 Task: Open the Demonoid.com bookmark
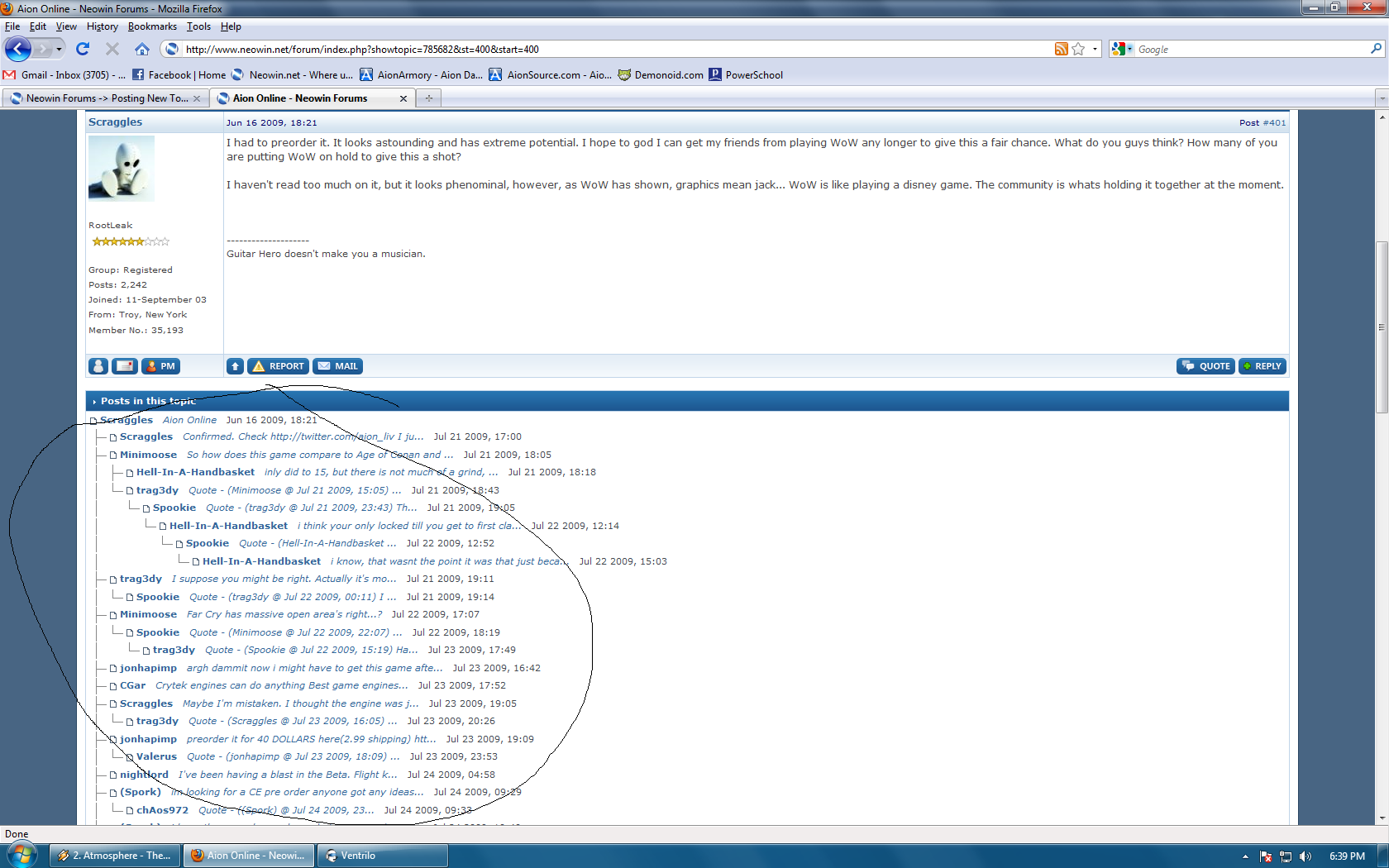[661, 74]
